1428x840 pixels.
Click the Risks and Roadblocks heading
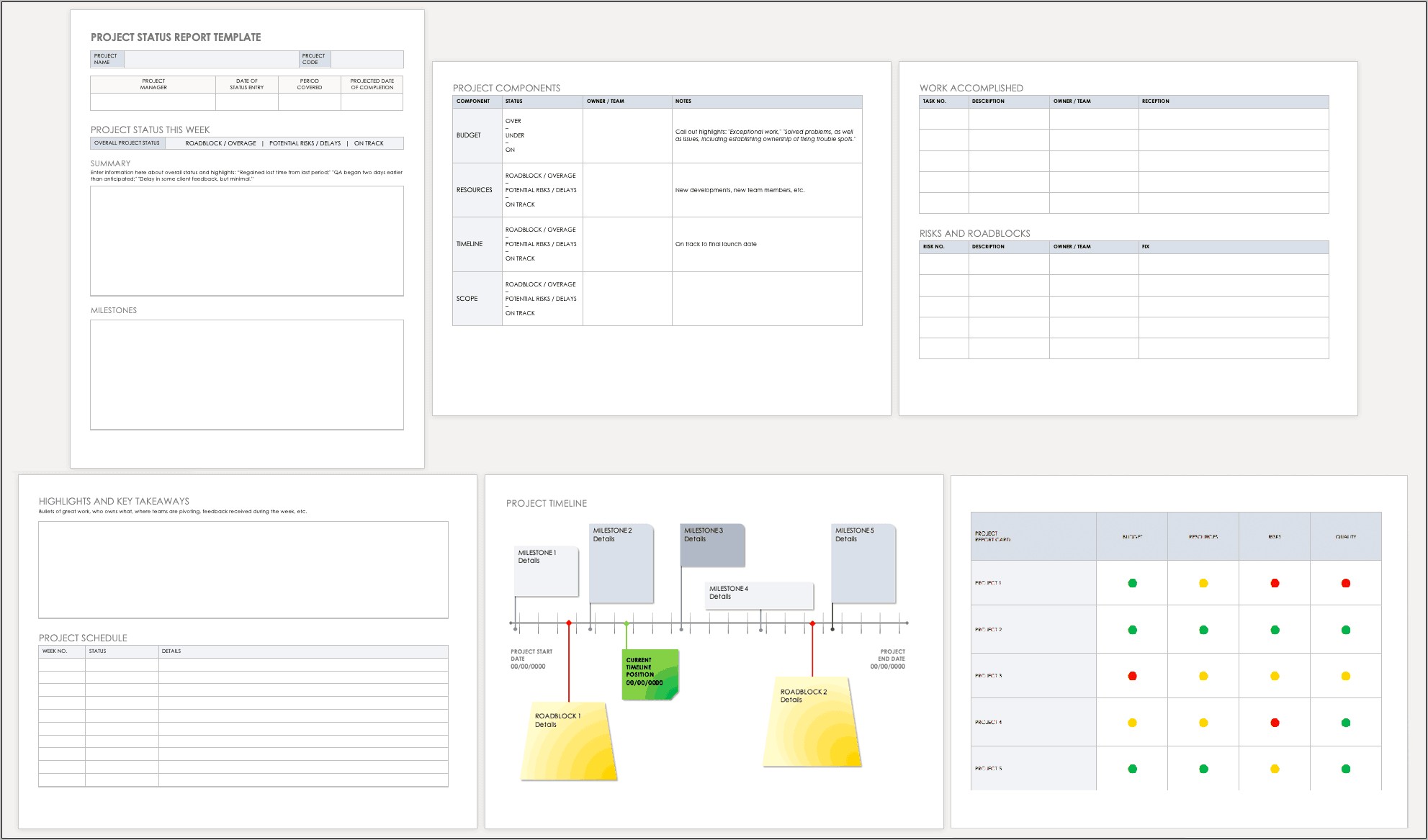974,233
